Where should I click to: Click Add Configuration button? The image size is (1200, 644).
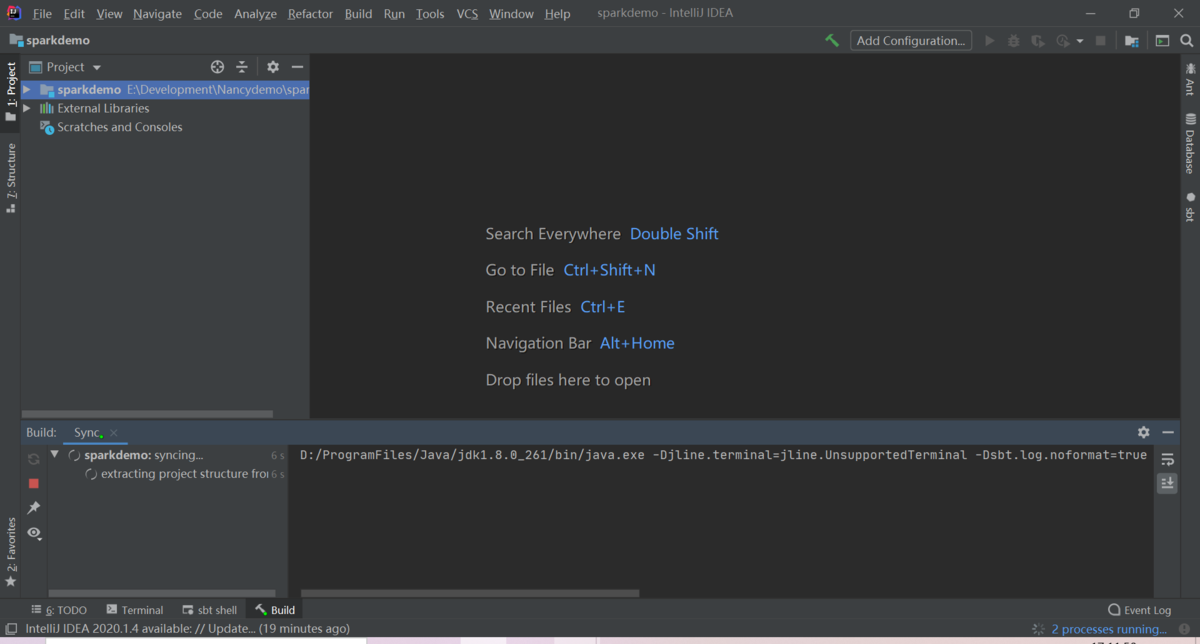coord(911,41)
